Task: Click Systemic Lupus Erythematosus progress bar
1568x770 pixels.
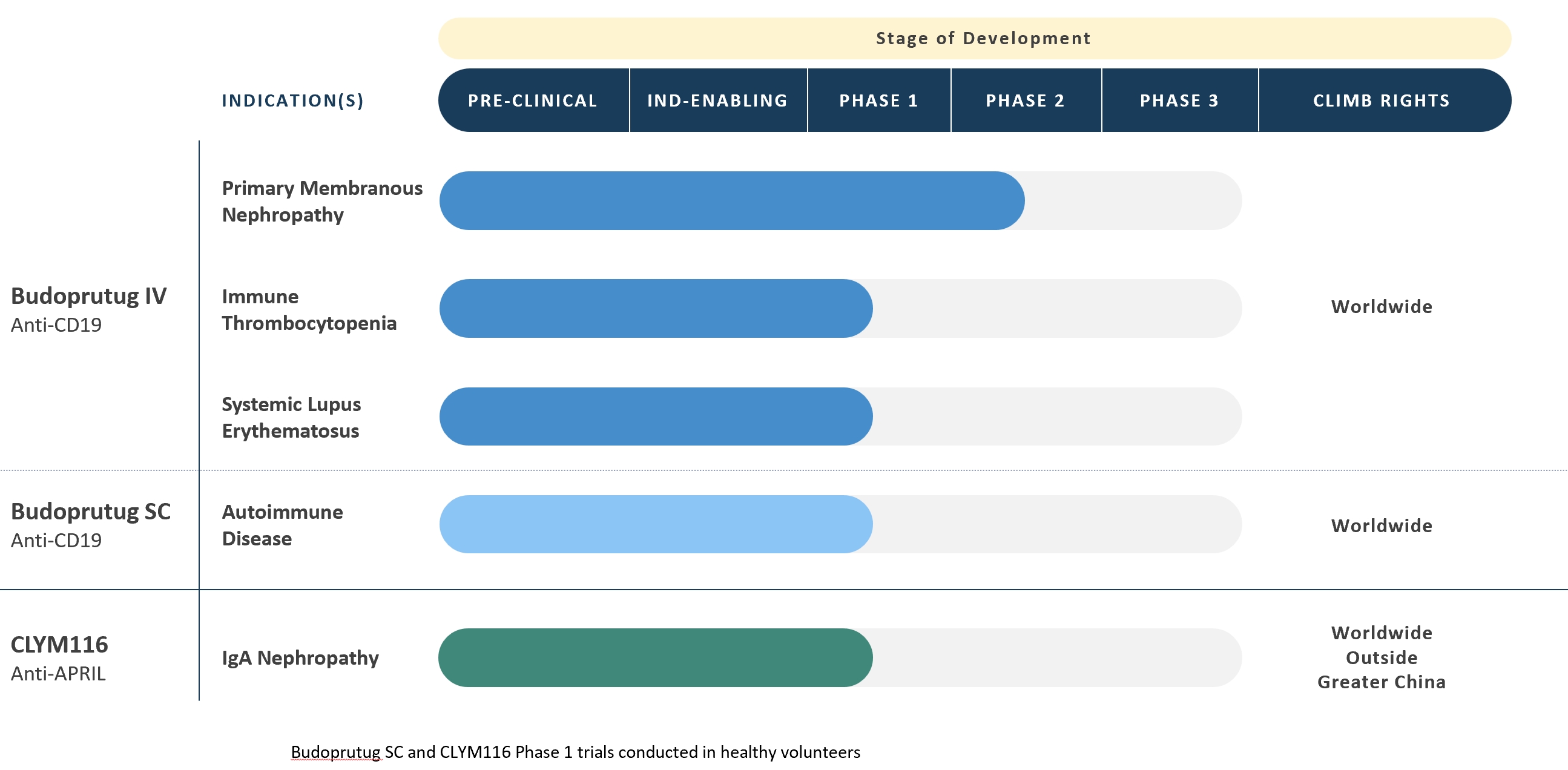Action: (656, 416)
